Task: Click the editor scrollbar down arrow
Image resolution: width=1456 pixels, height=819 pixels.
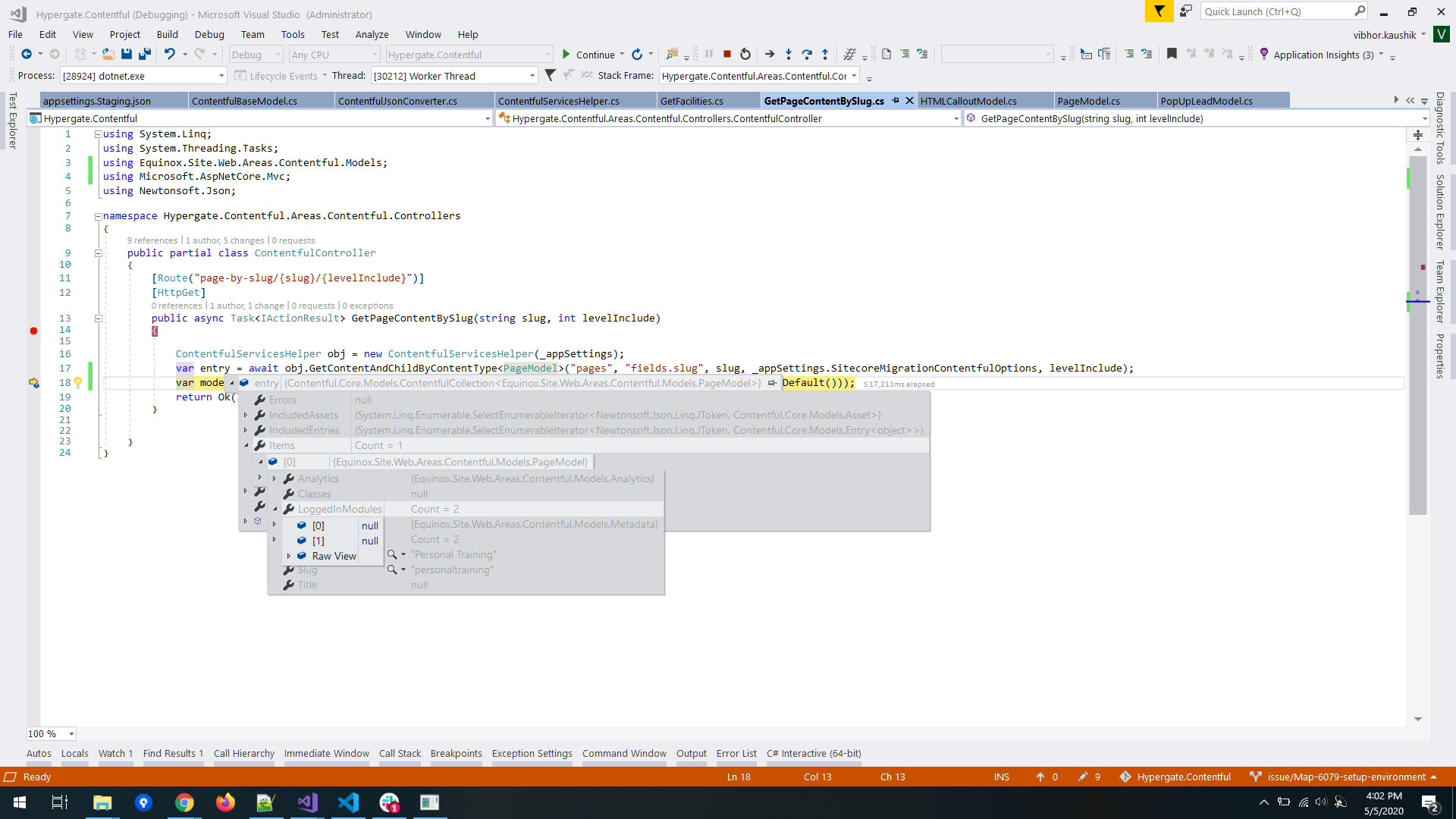Action: pos(1417,718)
